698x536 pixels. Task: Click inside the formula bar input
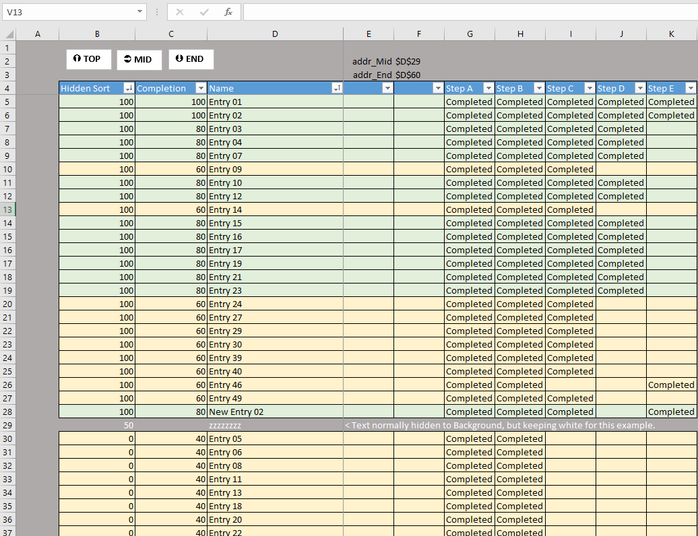(471, 12)
